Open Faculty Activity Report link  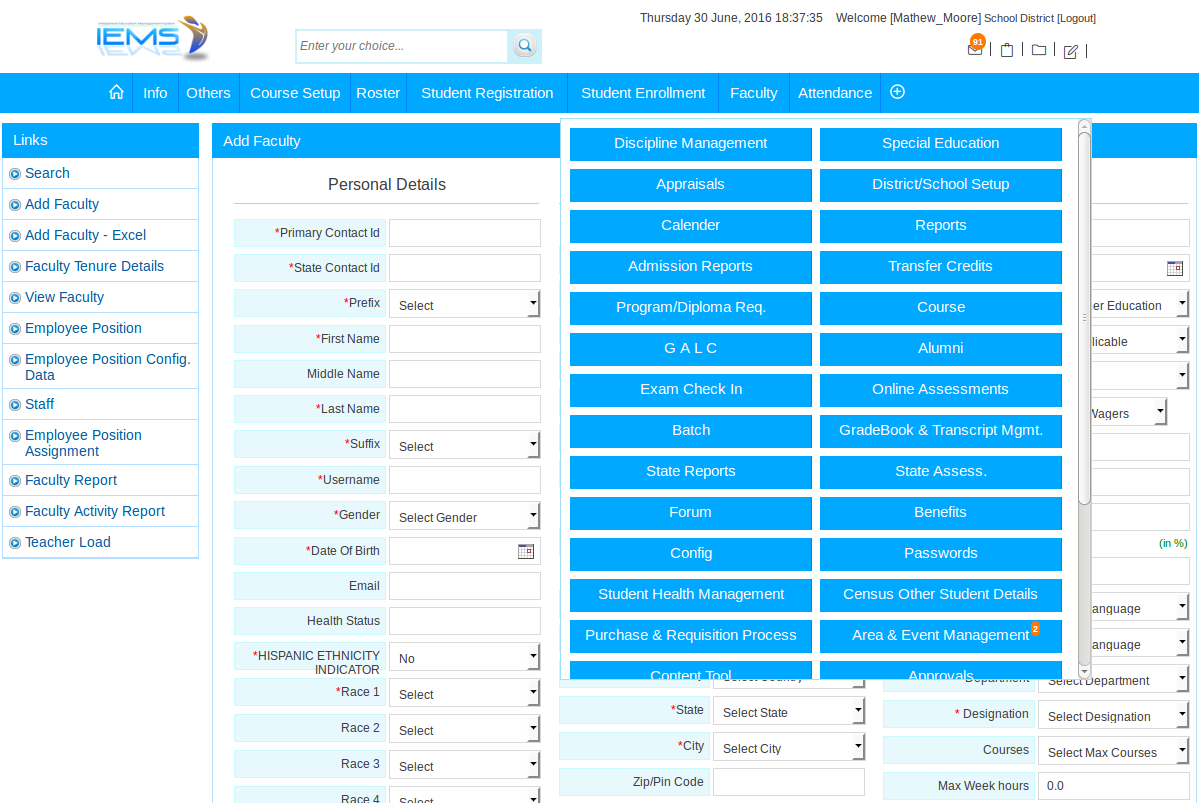[95, 512]
